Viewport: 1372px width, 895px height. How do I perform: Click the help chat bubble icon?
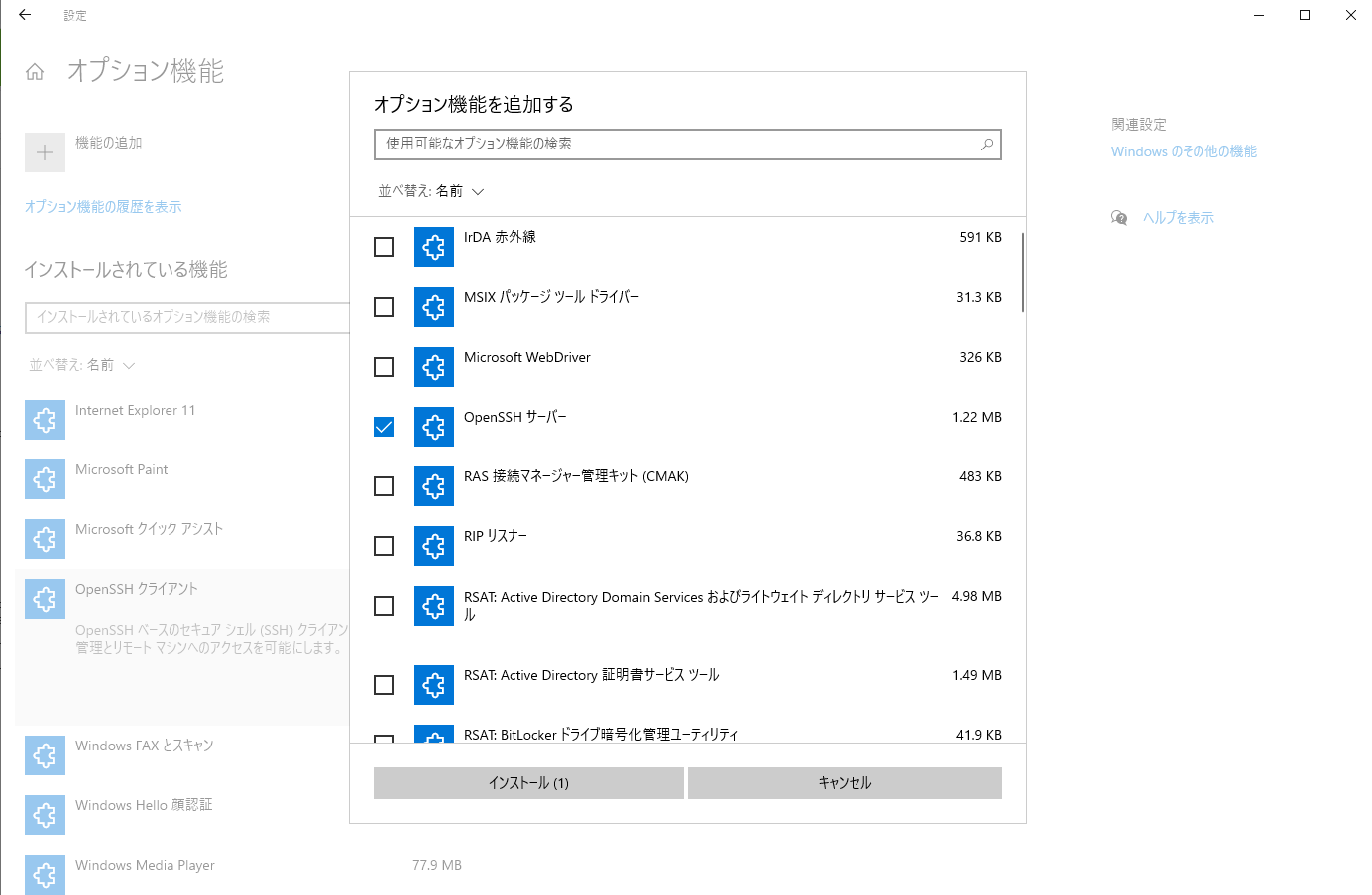click(x=1119, y=218)
